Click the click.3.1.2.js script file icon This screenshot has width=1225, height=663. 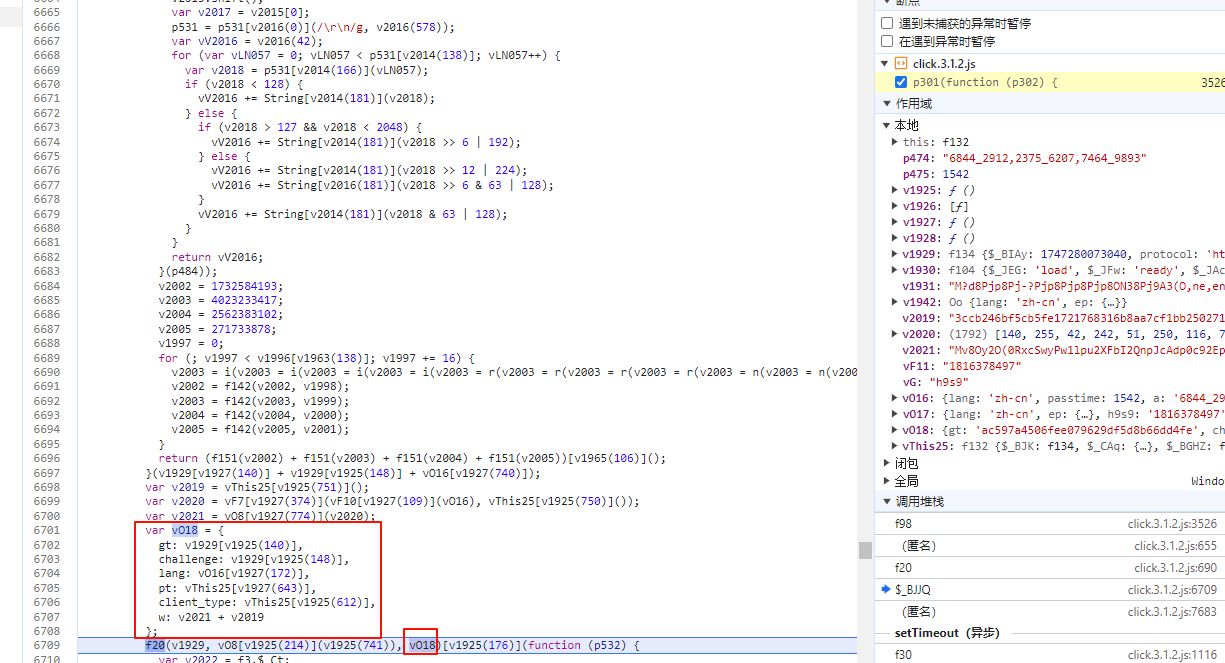tap(901, 64)
